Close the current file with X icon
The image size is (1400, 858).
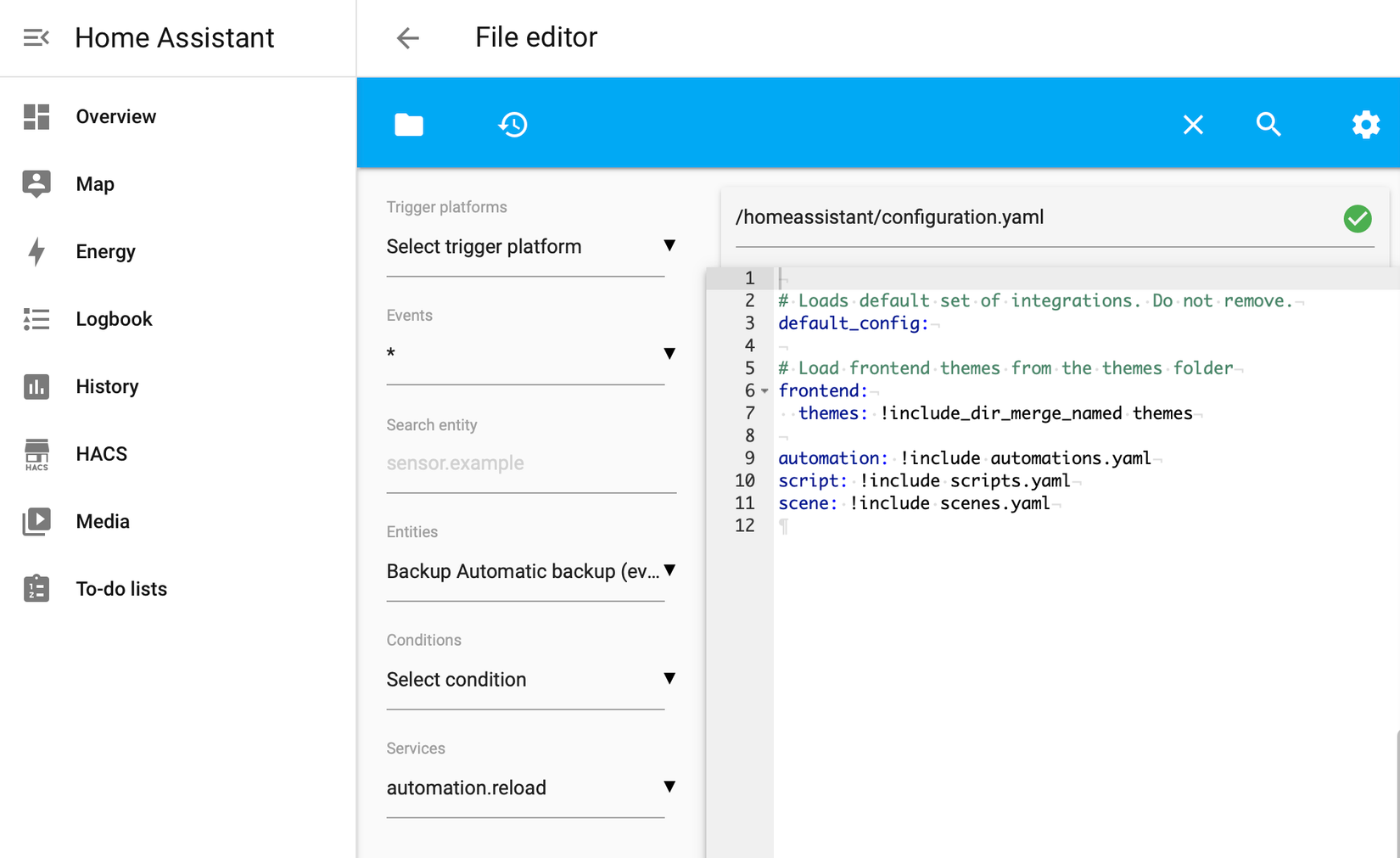(x=1193, y=124)
